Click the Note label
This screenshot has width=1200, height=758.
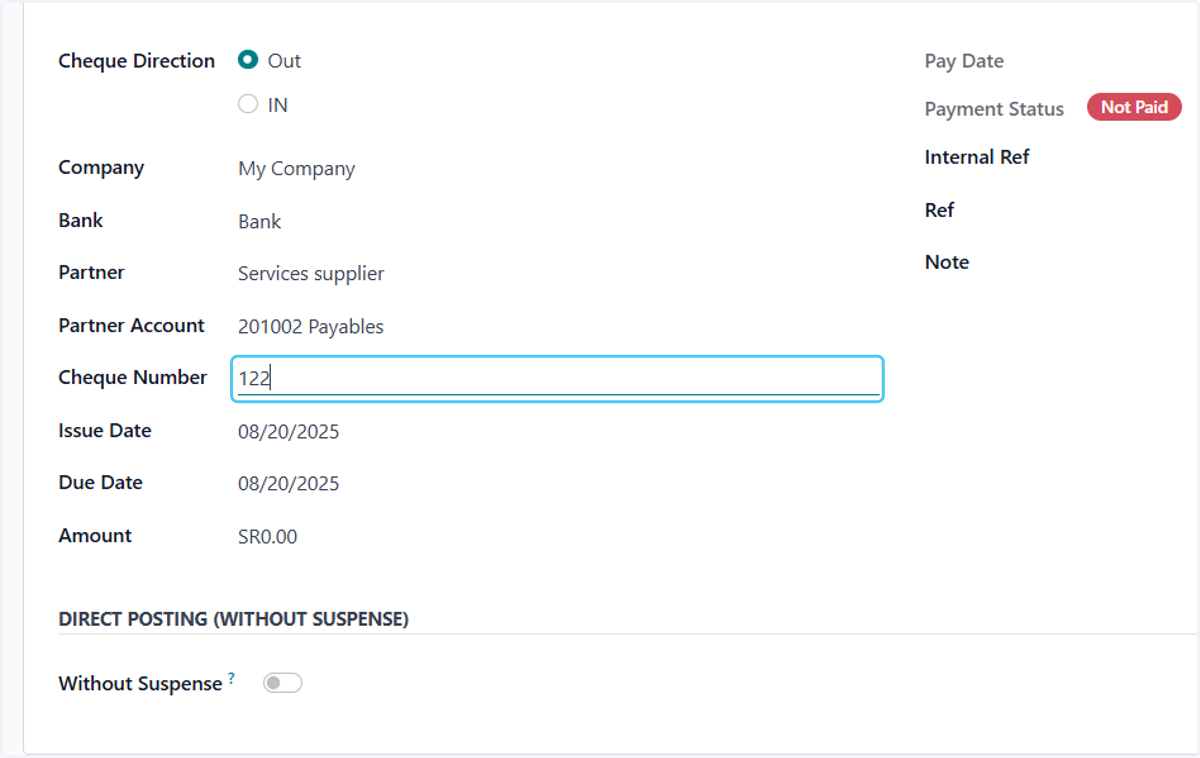(947, 262)
